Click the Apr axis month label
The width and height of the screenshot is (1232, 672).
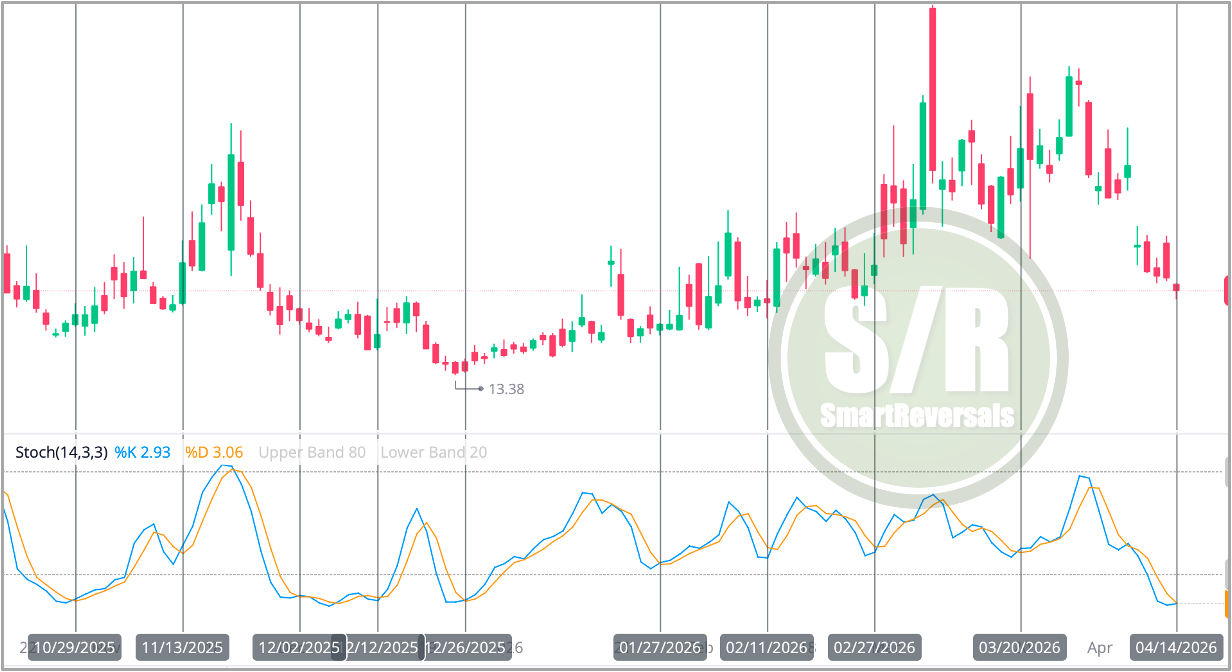click(x=1100, y=647)
